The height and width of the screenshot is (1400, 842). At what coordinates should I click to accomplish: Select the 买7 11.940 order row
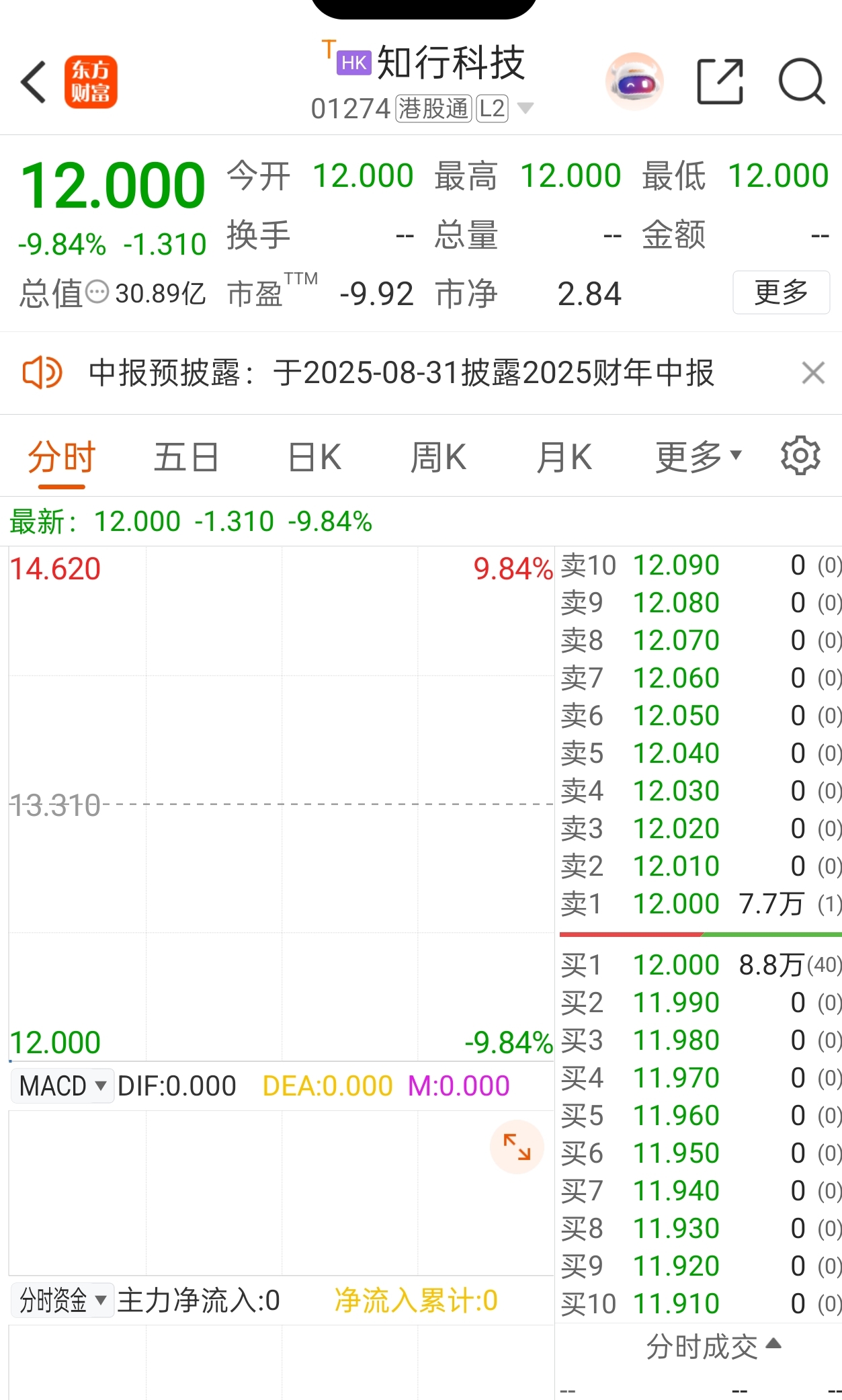[701, 1191]
